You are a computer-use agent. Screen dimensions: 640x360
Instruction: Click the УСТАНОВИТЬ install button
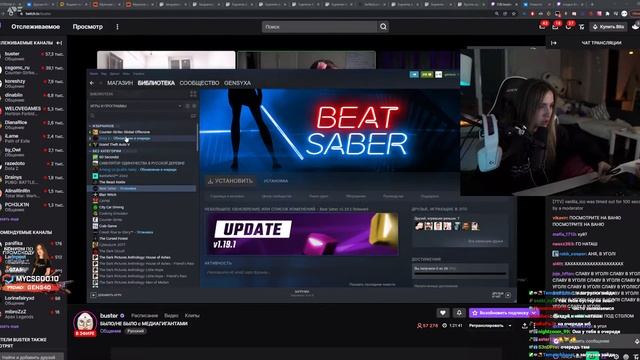coord(231,181)
